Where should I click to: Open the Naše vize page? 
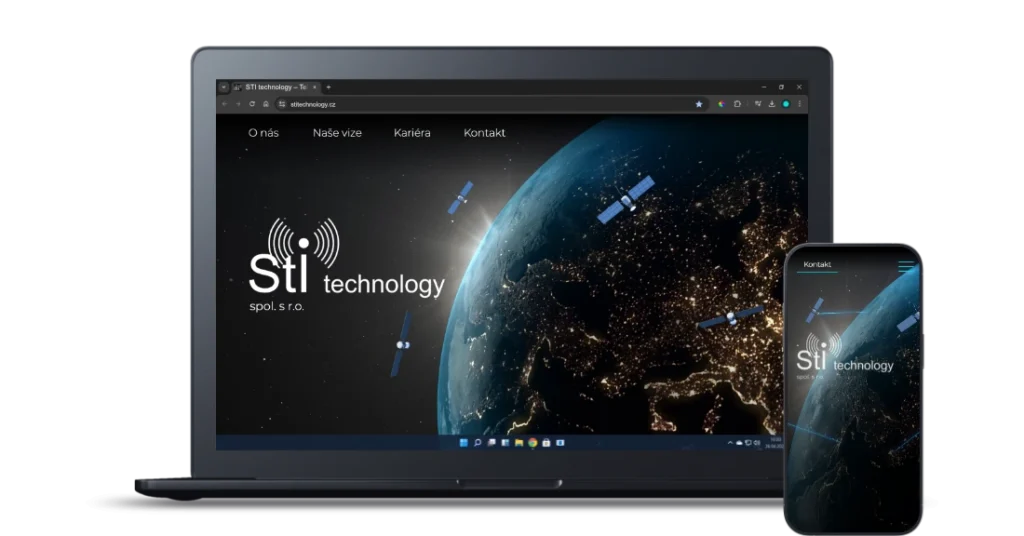pos(337,133)
